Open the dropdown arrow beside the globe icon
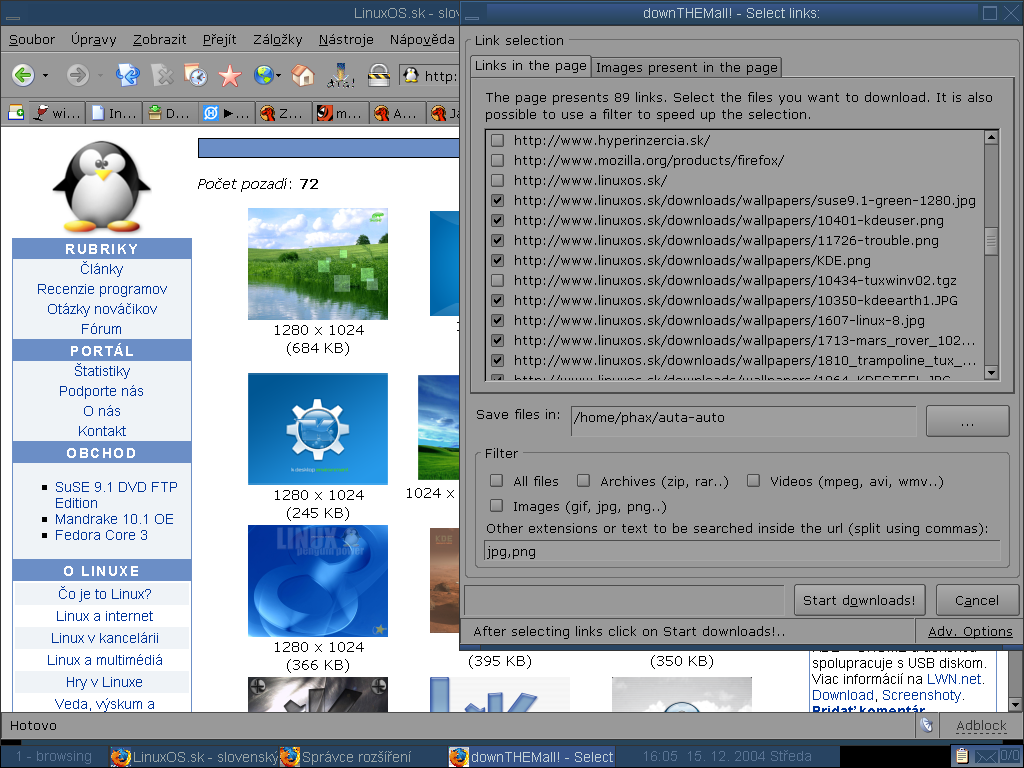This screenshot has height=768, width=1024. coord(278,76)
